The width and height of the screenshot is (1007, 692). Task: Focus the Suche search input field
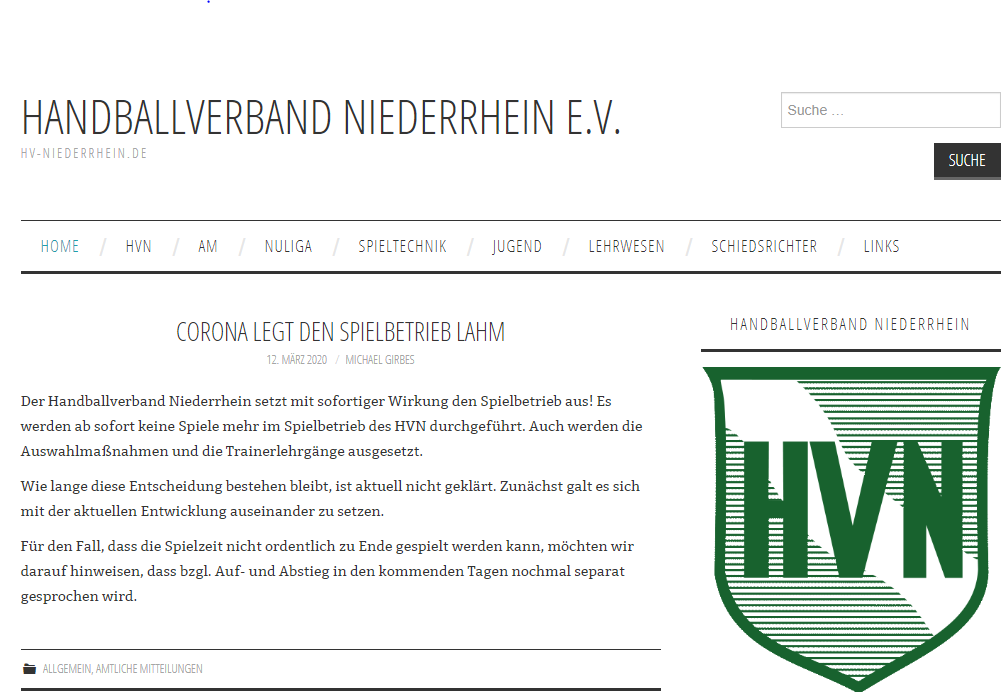click(x=890, y=110)
